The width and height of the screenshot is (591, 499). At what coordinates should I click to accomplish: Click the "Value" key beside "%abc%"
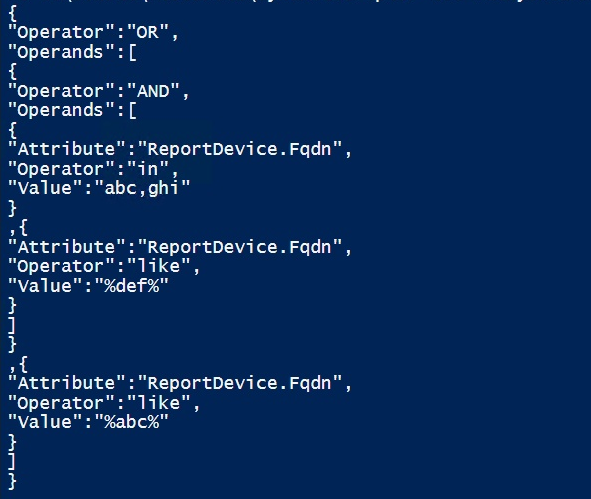click(44, 422)
